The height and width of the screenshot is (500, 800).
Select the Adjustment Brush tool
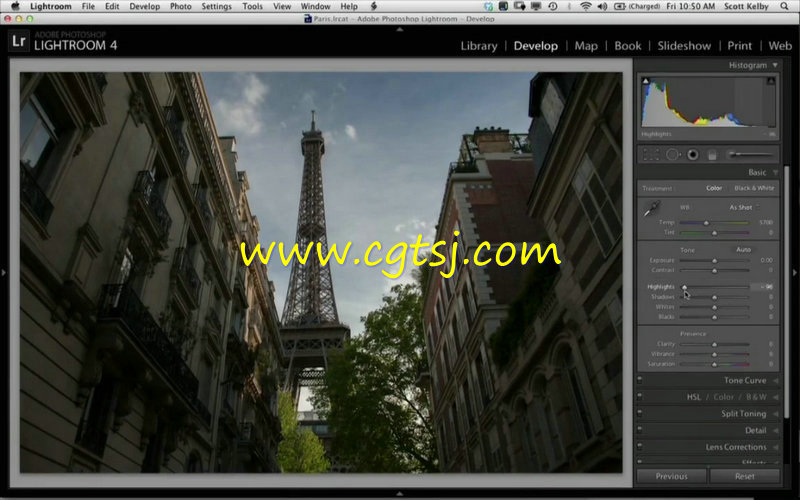click(751, 154)
